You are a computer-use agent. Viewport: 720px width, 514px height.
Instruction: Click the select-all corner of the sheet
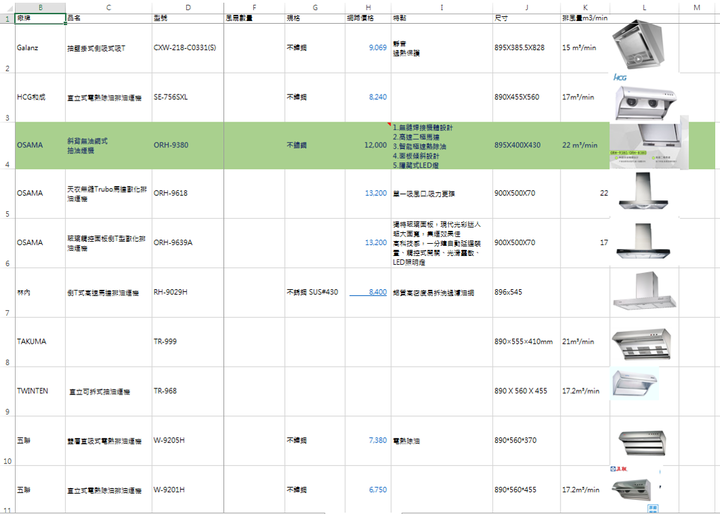click(7, 8)
